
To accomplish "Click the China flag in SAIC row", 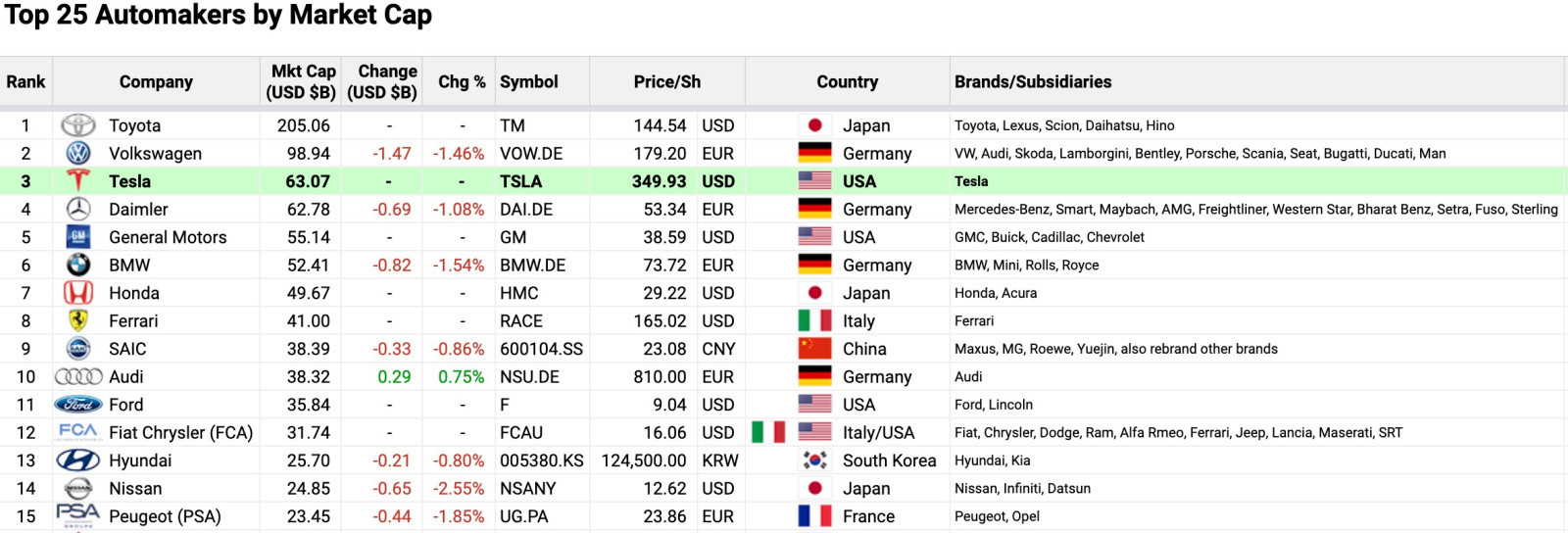I will pyautogui.click(x=814, y=349).
